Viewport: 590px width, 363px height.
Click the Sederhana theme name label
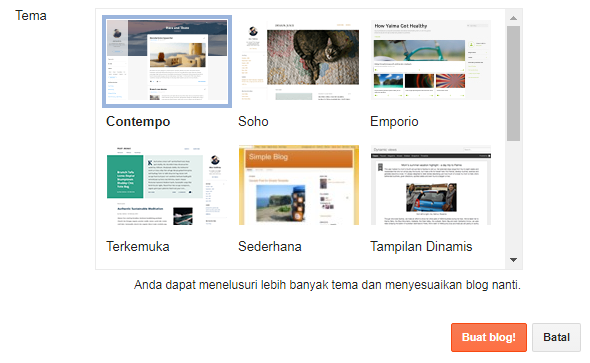(270, 247)
